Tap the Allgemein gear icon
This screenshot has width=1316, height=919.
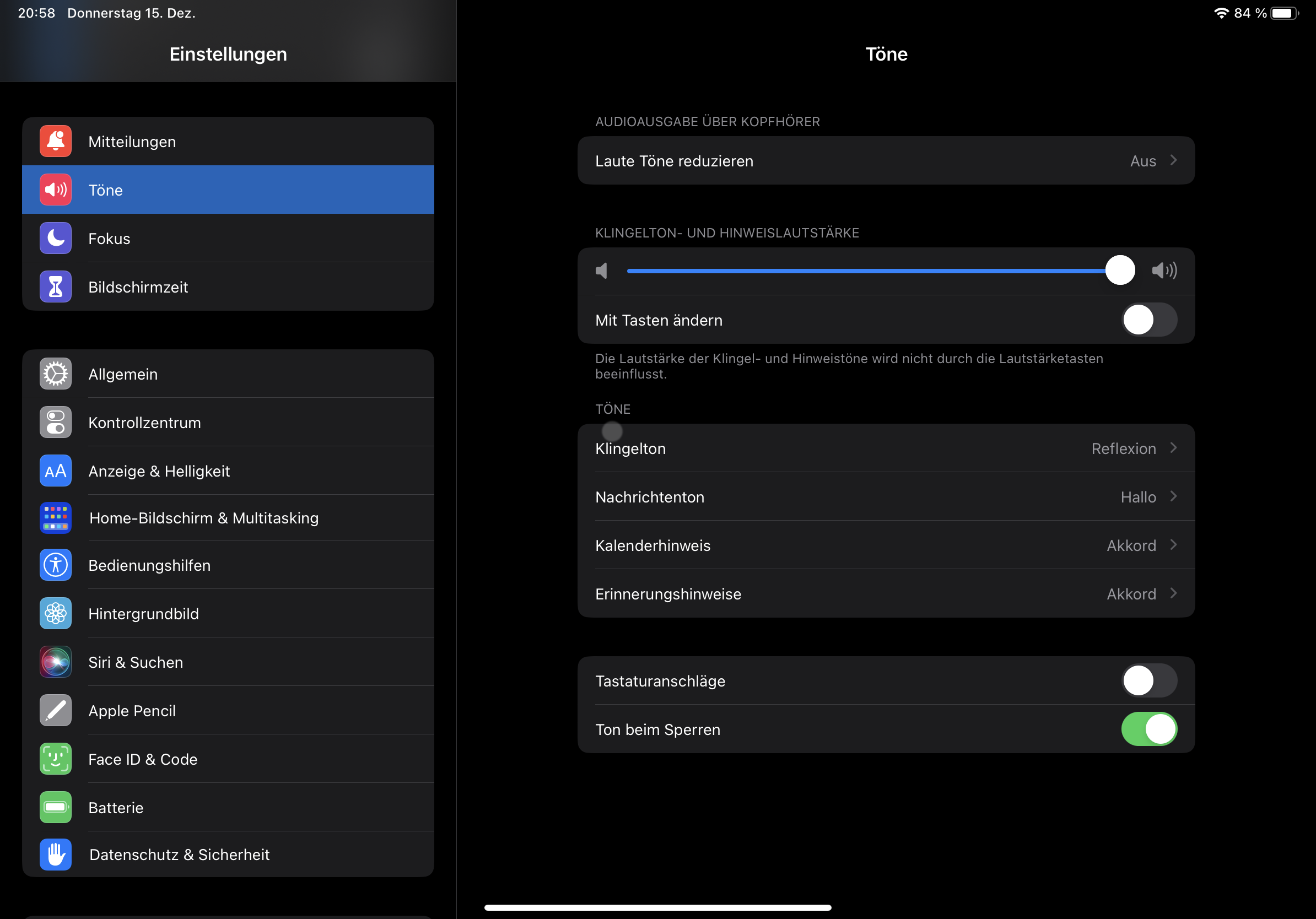pos(56,374)
